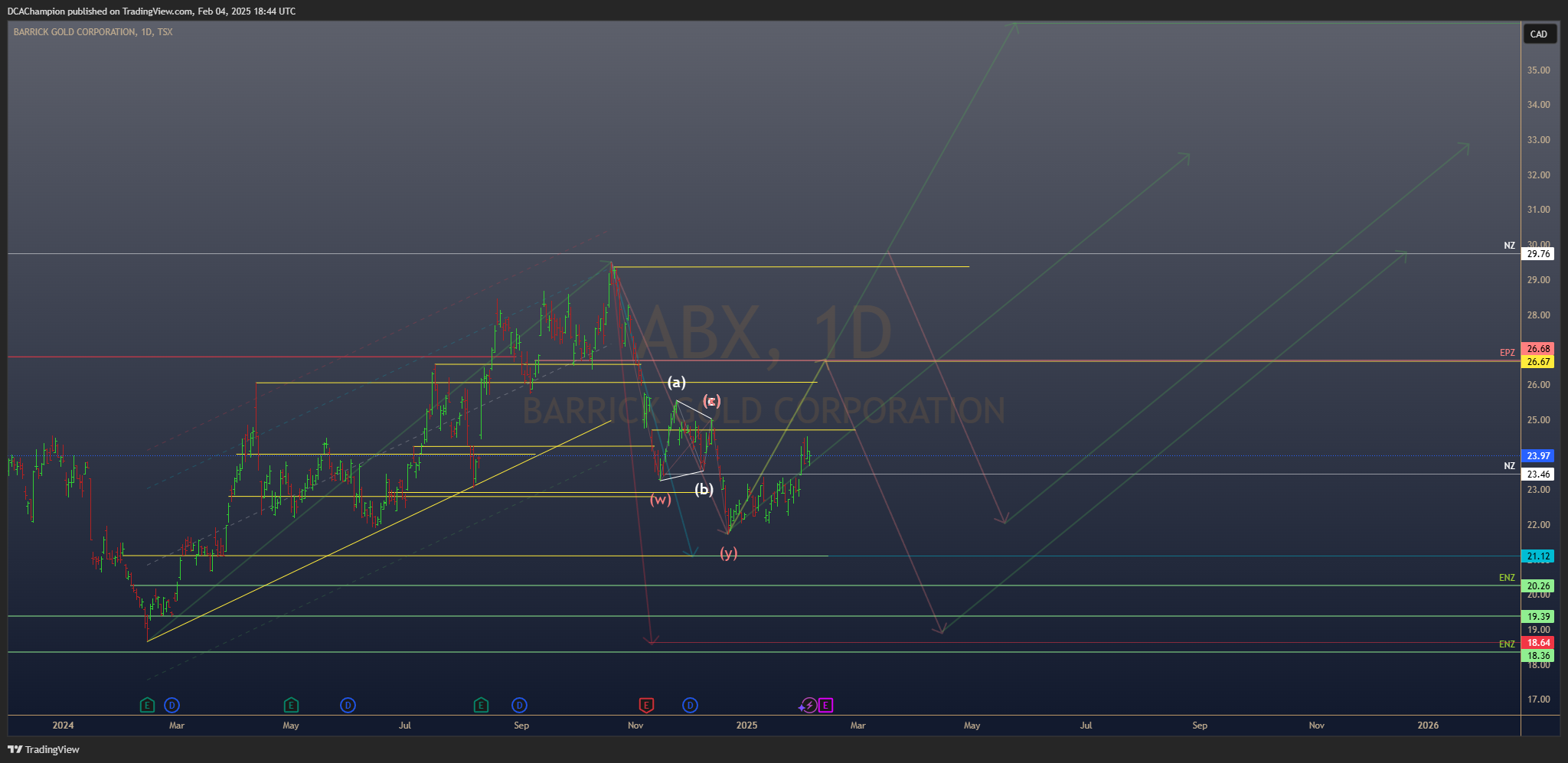Click the green earnings marker before Sep 2024
This screenshot has width=1568, height=763.
(481, 705)
